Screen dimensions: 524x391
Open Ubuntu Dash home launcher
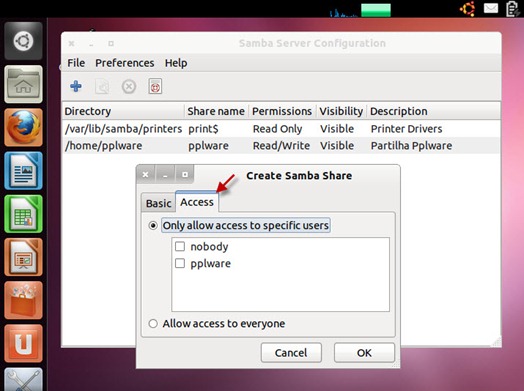23,41
